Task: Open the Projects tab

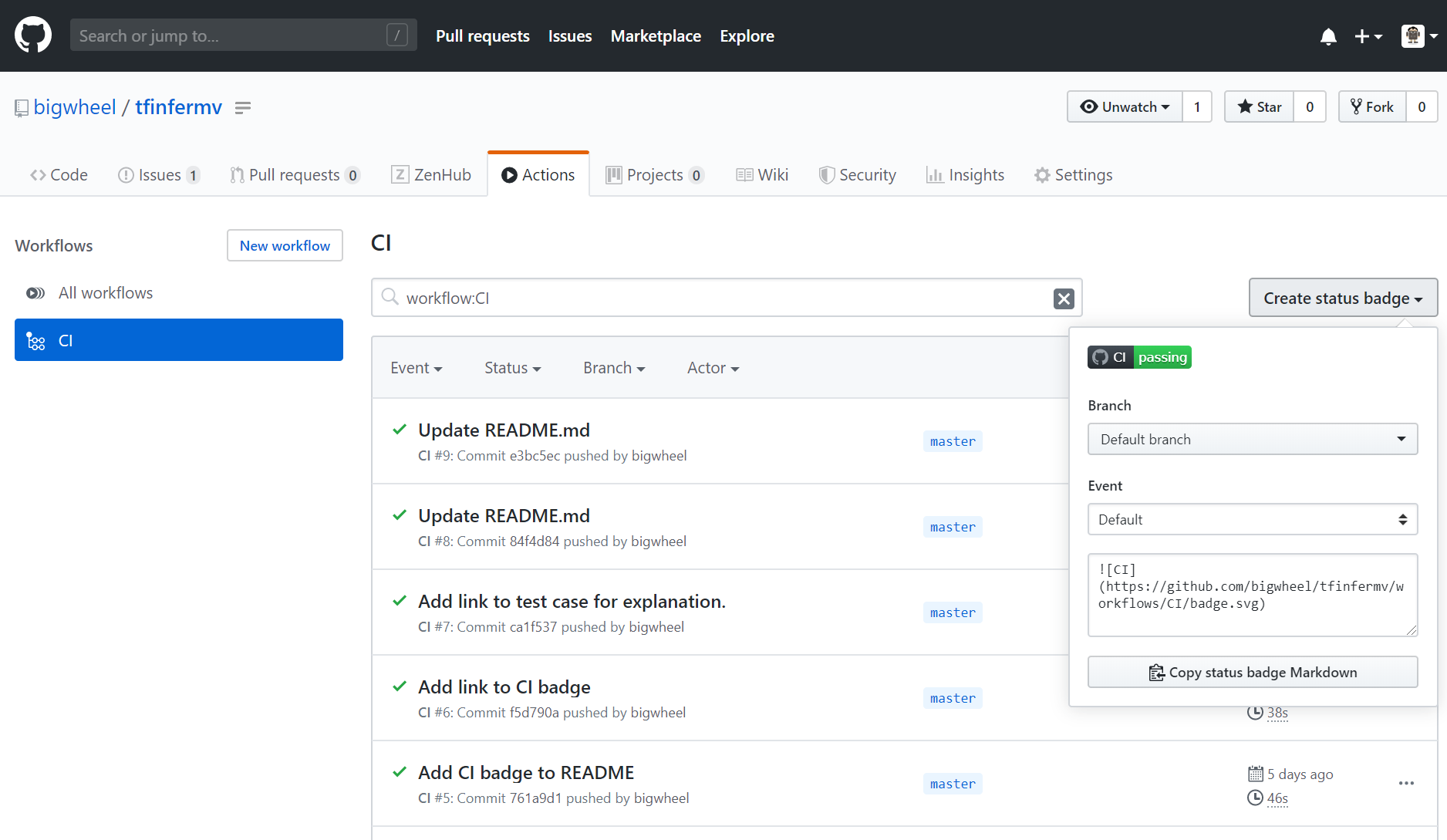Action: [x=655, y=175]
